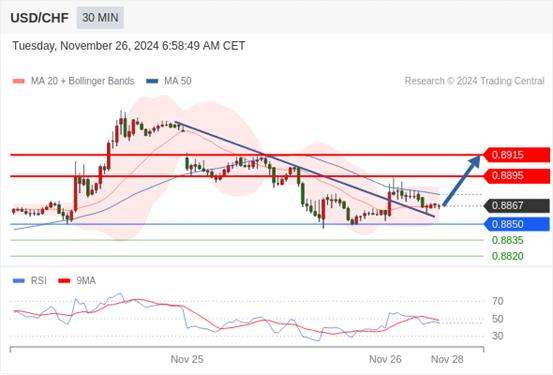Click the 0.8915 resistance price tag

(x=516, y=155)
